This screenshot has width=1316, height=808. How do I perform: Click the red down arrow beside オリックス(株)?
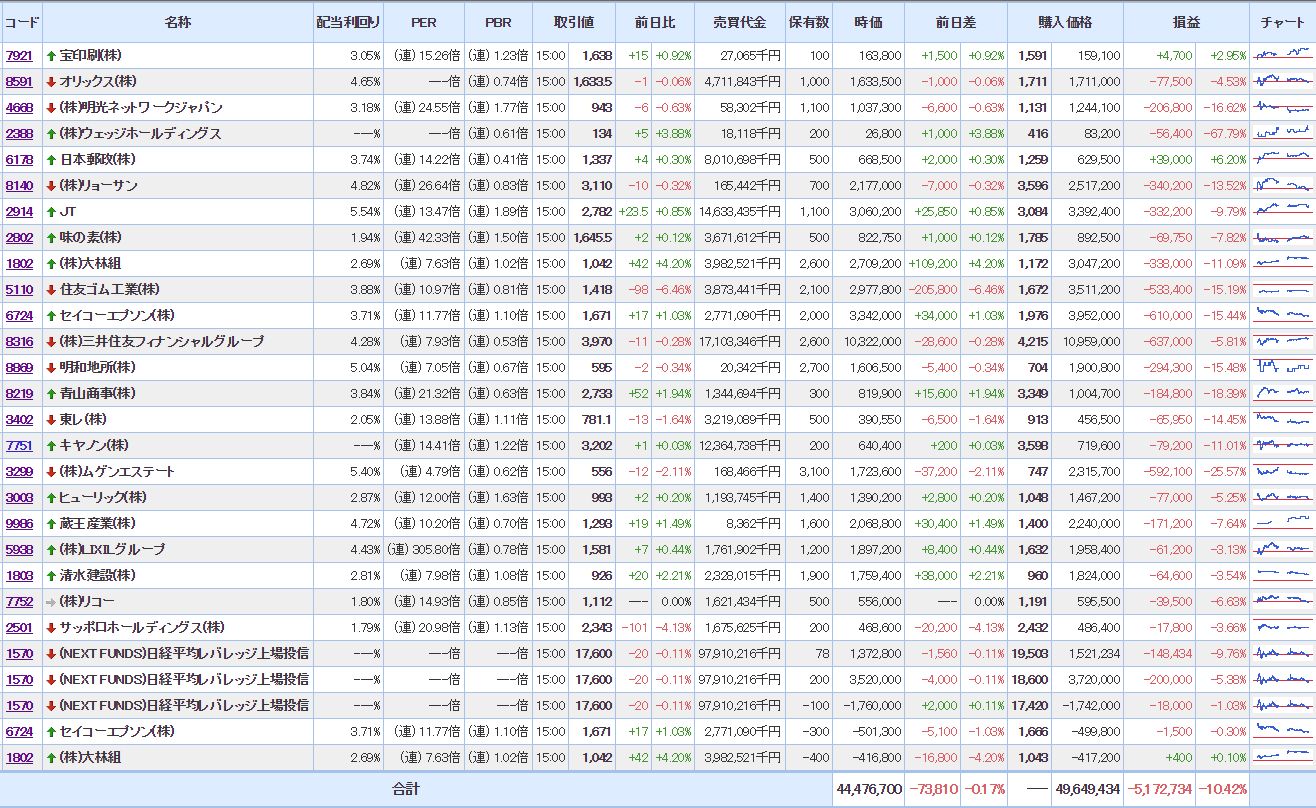pos(51,82)
